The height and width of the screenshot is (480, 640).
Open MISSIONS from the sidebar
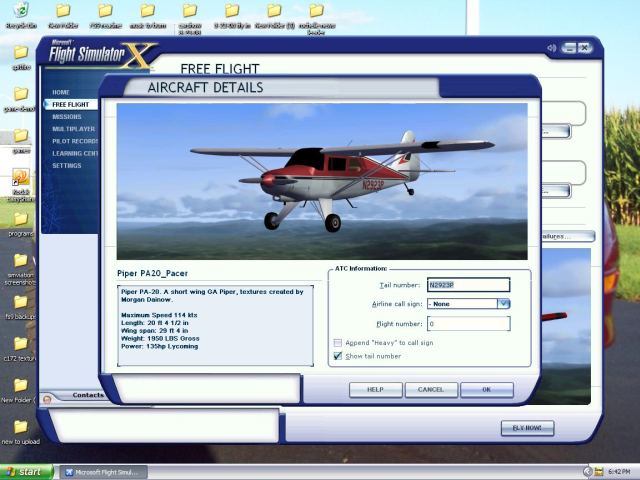click(x=67, y=117)
